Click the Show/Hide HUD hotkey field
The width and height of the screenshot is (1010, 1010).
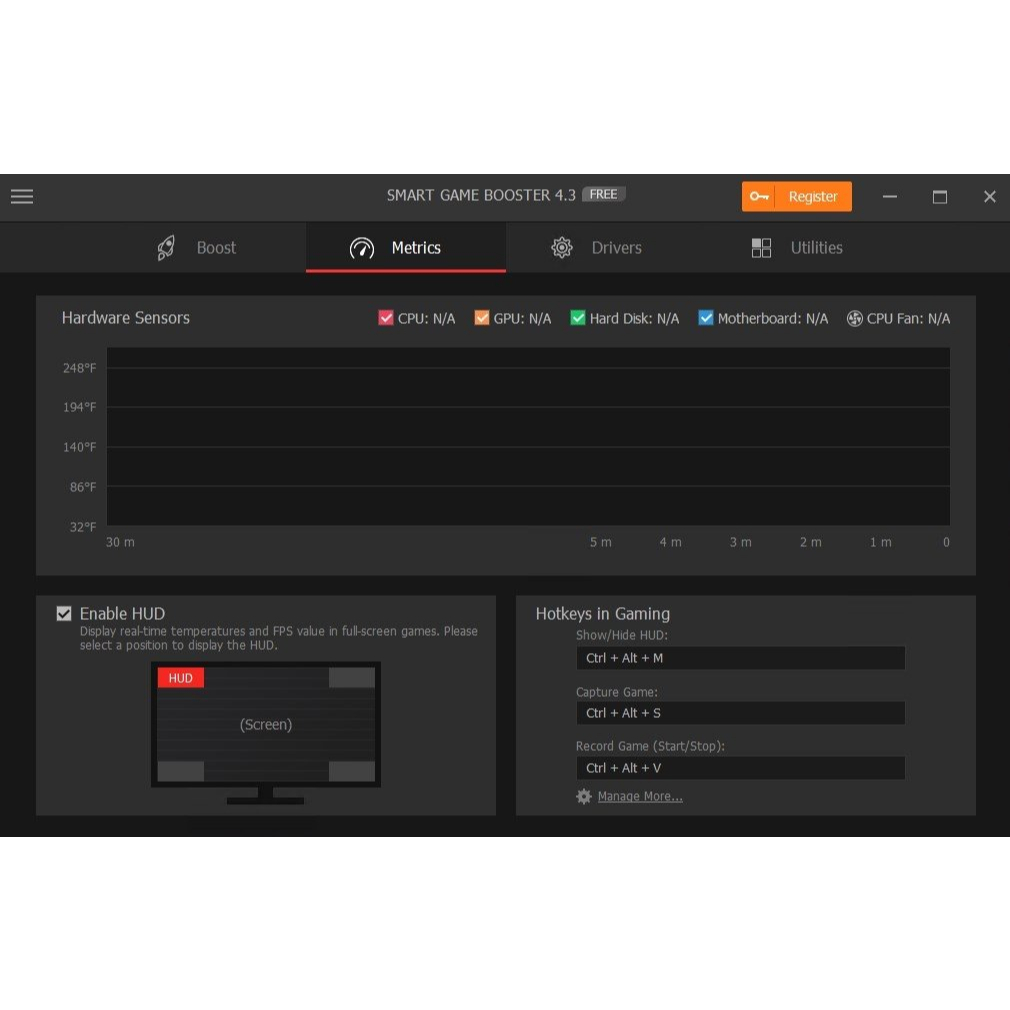coord(740,658)
